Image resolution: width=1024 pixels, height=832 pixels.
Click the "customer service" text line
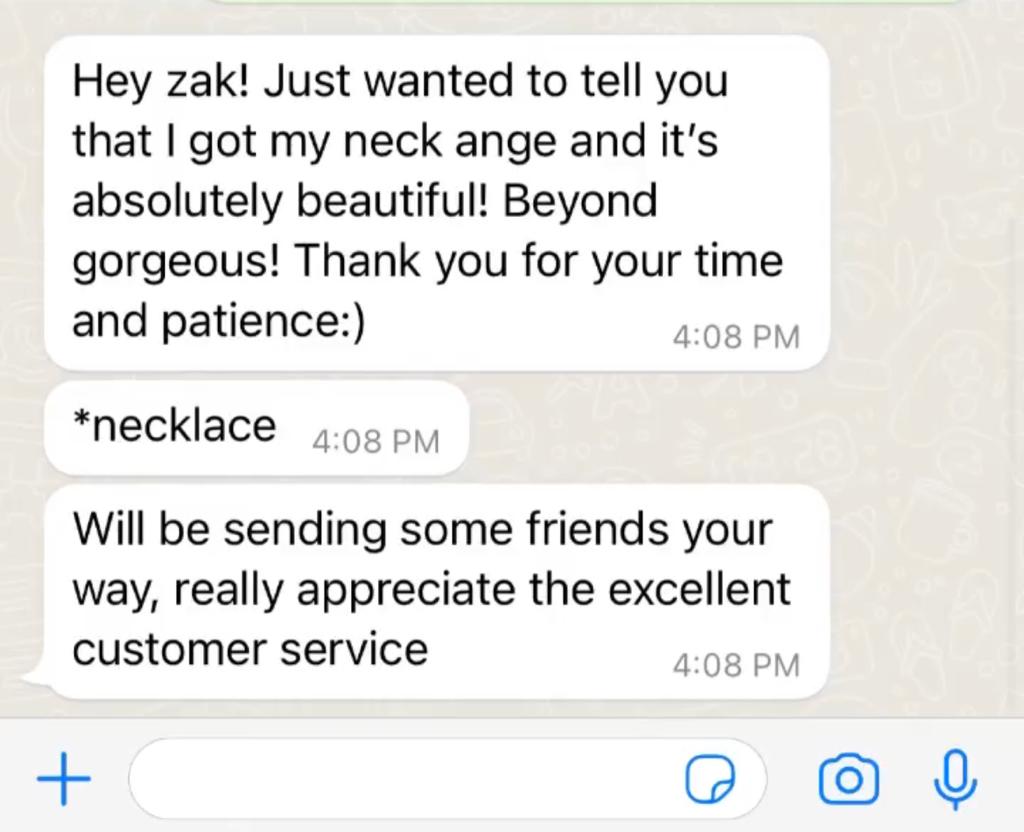pyautogui.click(x=250, y=649)
